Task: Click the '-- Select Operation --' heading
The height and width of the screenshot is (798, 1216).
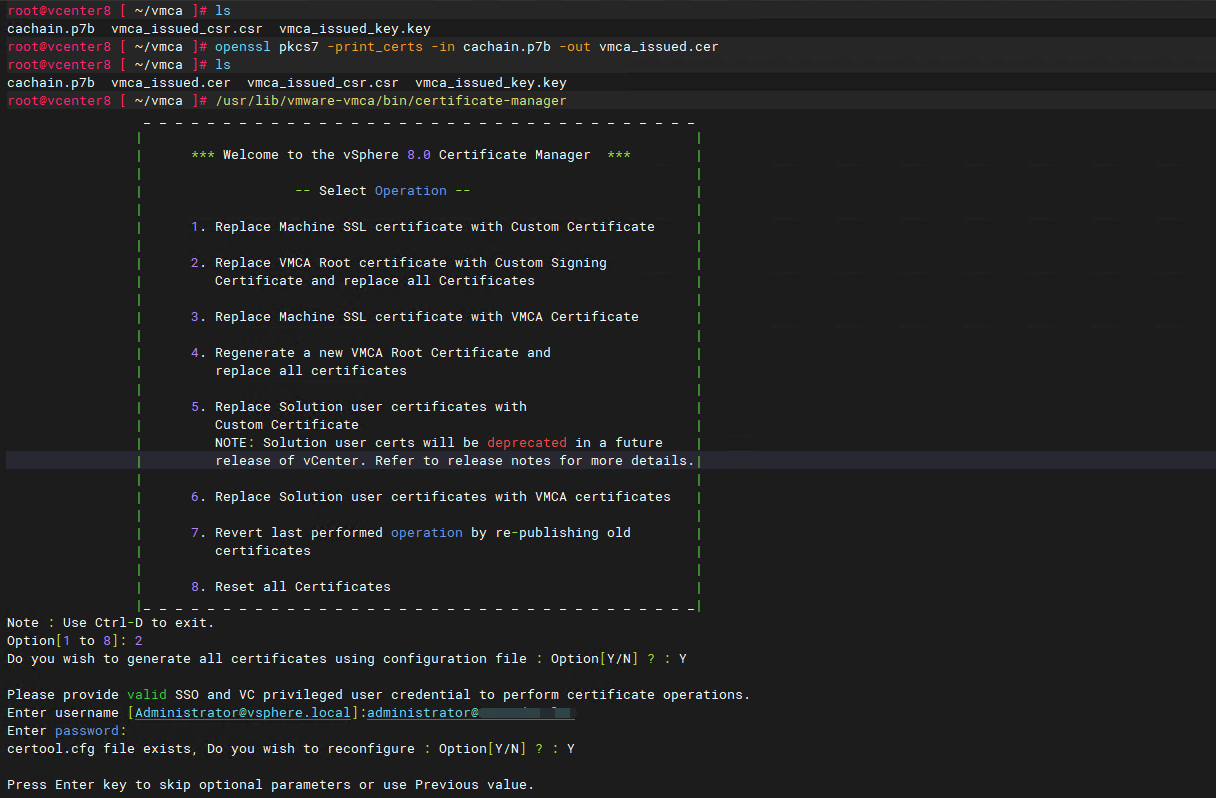Action: (383, 191)
